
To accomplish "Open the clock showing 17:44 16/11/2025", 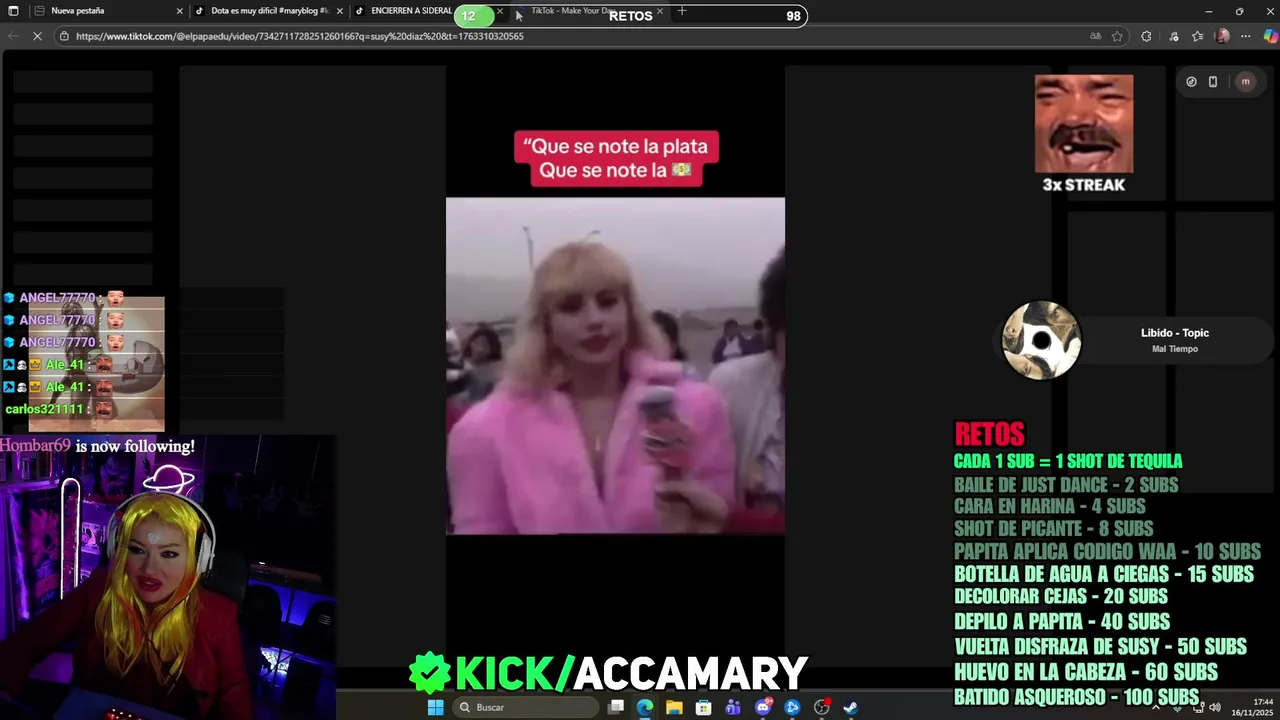I will tap(1251, 707).
